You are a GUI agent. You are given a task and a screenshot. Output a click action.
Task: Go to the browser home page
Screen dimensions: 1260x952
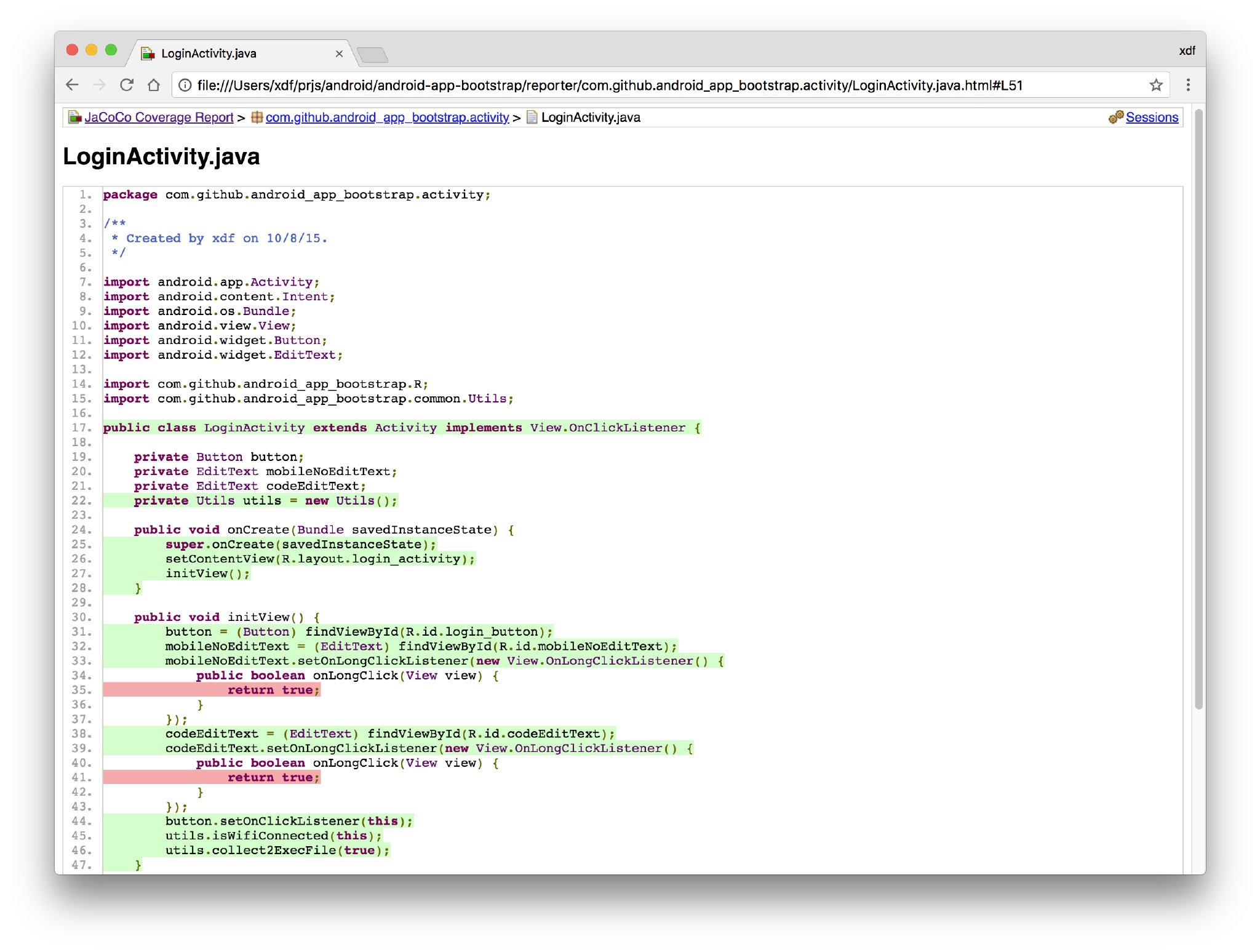click(x=154, y=85)
